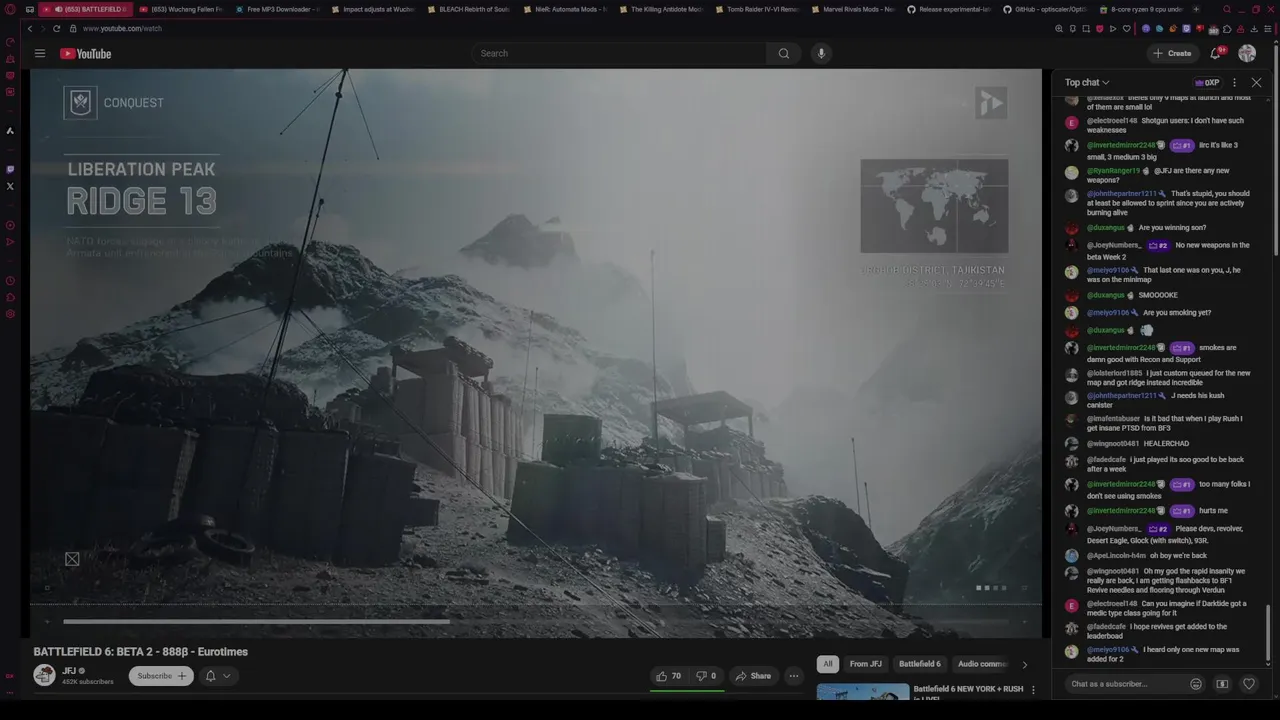The height and width of the screenshot is (720, 1280).
Task: Expand the Top chat dropdown
Action: tap(1087, 83)
